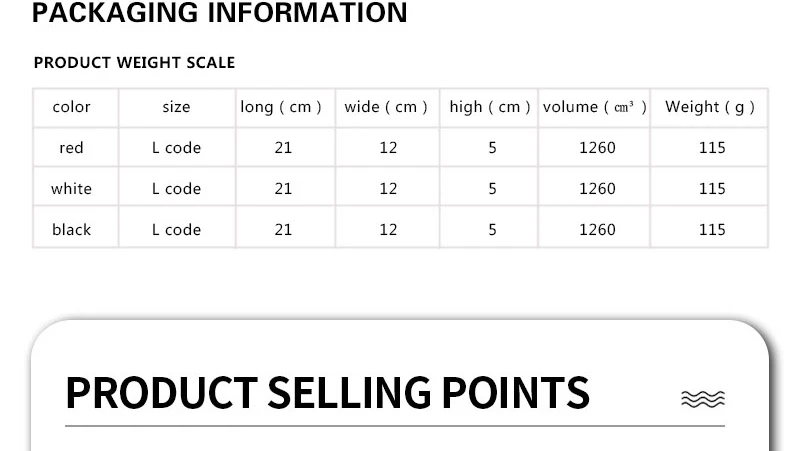
Task: Click the 5 height in white row
Action: [x=492, y=189]
